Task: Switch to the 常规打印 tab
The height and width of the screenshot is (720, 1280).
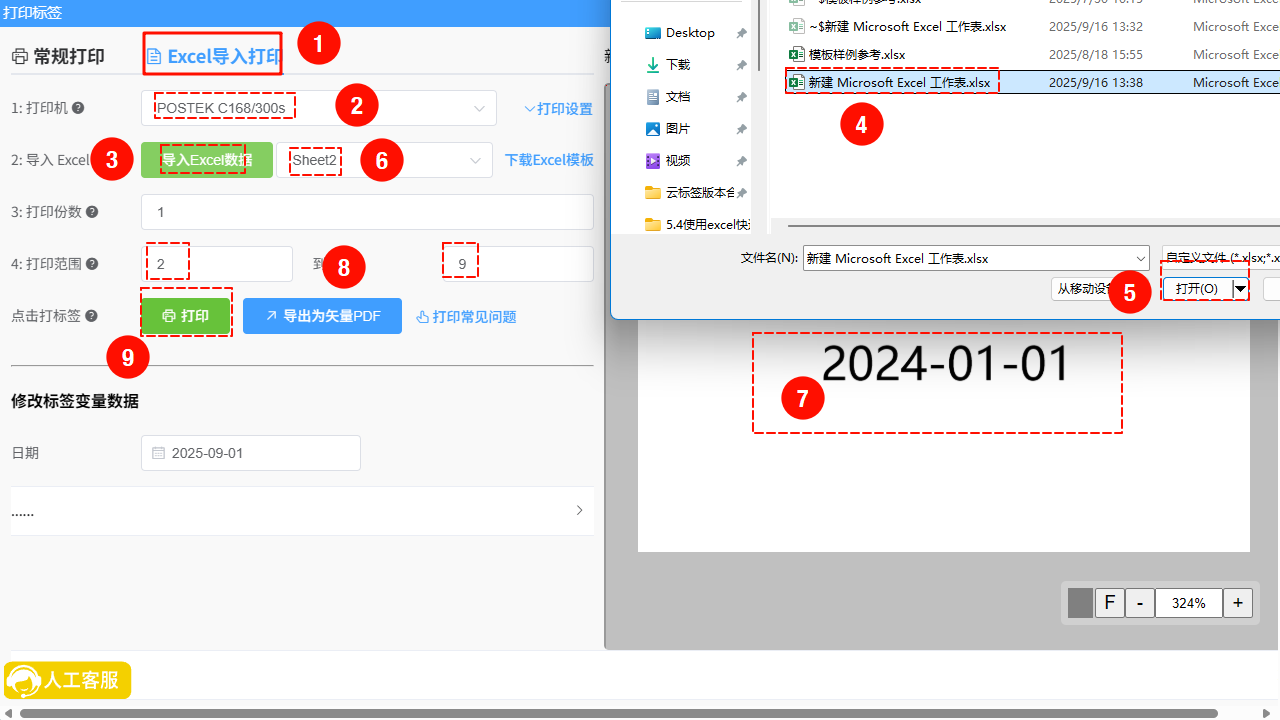Action: point(58,56)
